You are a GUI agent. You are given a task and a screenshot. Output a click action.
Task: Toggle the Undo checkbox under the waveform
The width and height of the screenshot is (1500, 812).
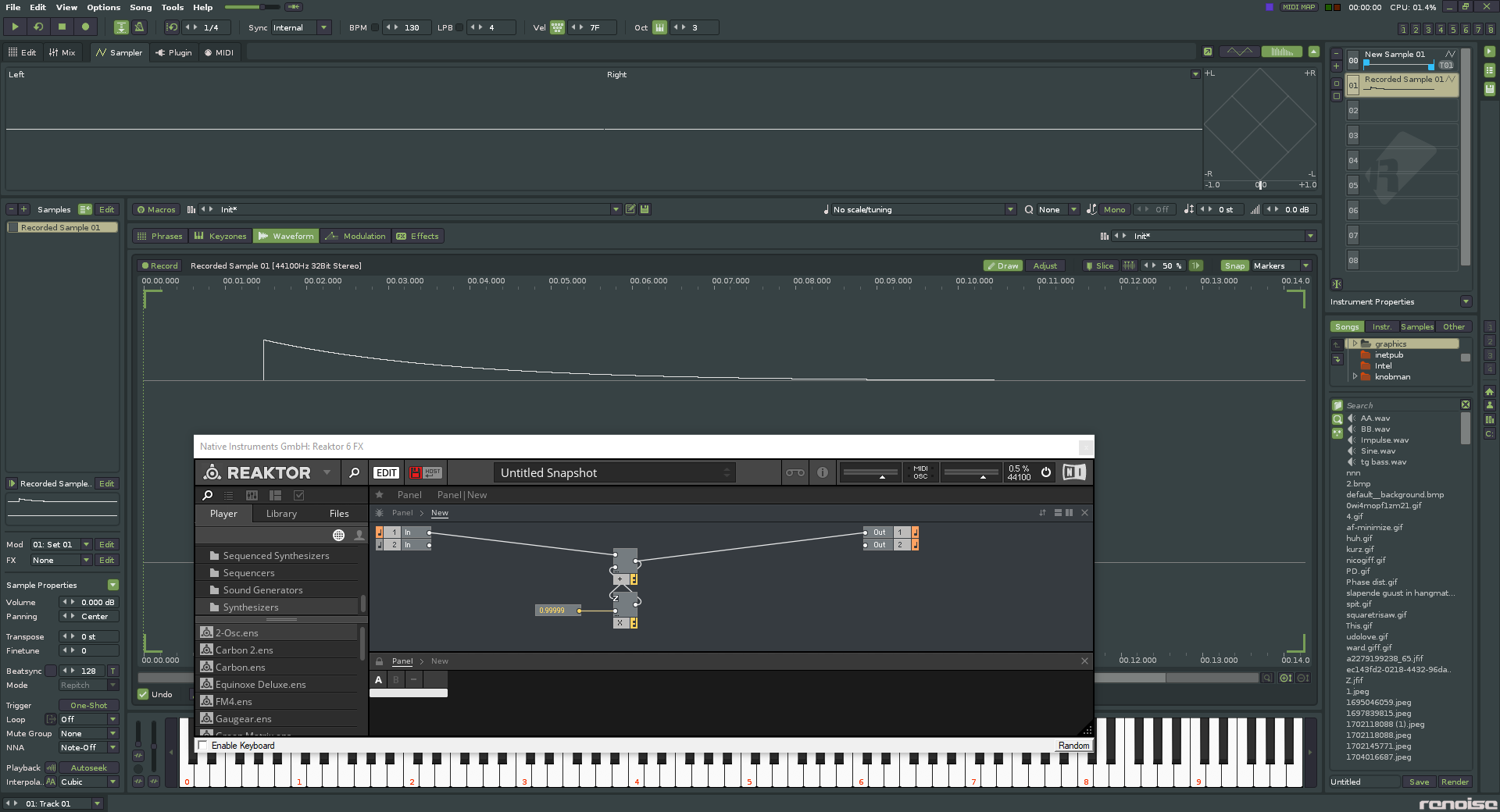(x=143, y=694)
